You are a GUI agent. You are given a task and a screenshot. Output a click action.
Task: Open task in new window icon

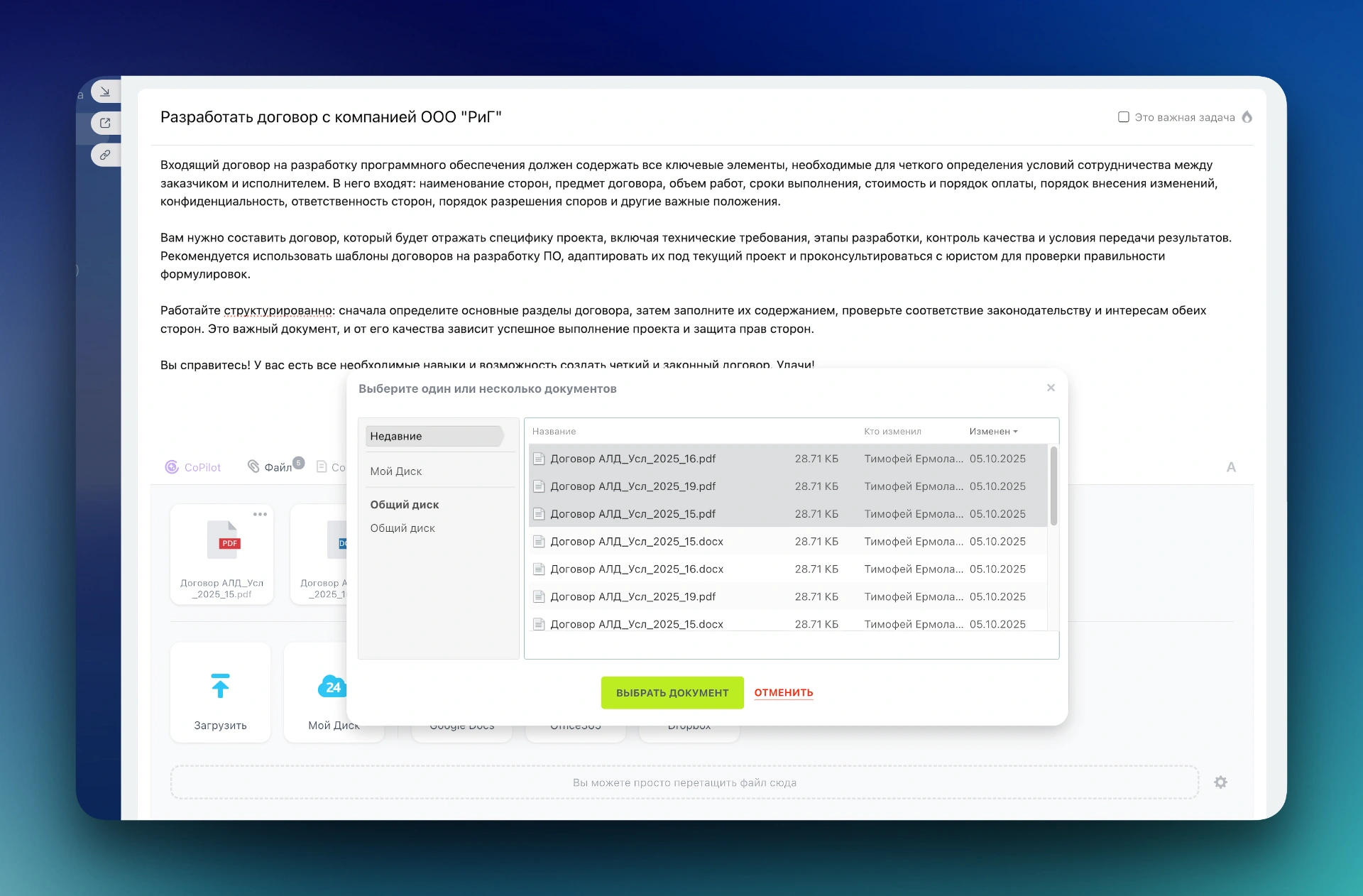pos(105,123)
